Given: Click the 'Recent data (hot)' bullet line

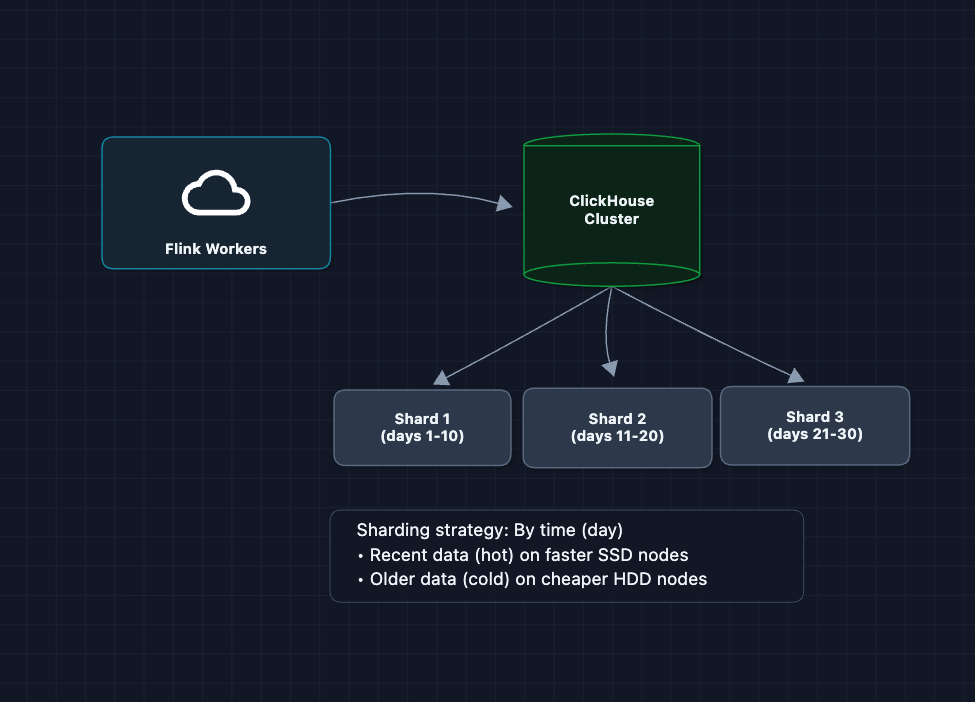Looking at the screenshot, I should 528,555.
